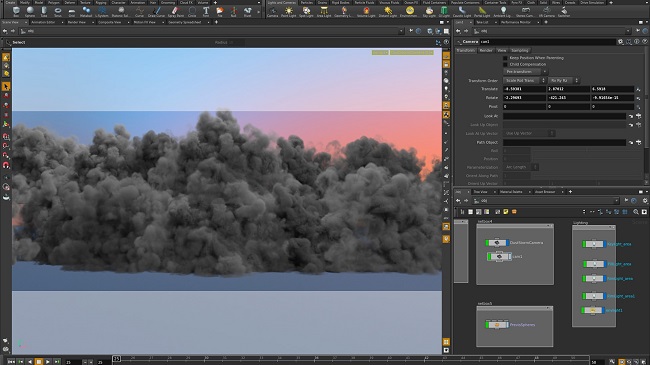Open the viewport path dropdown arrow
This screenshot has height=365, width=650.
(x=400, y=31)
